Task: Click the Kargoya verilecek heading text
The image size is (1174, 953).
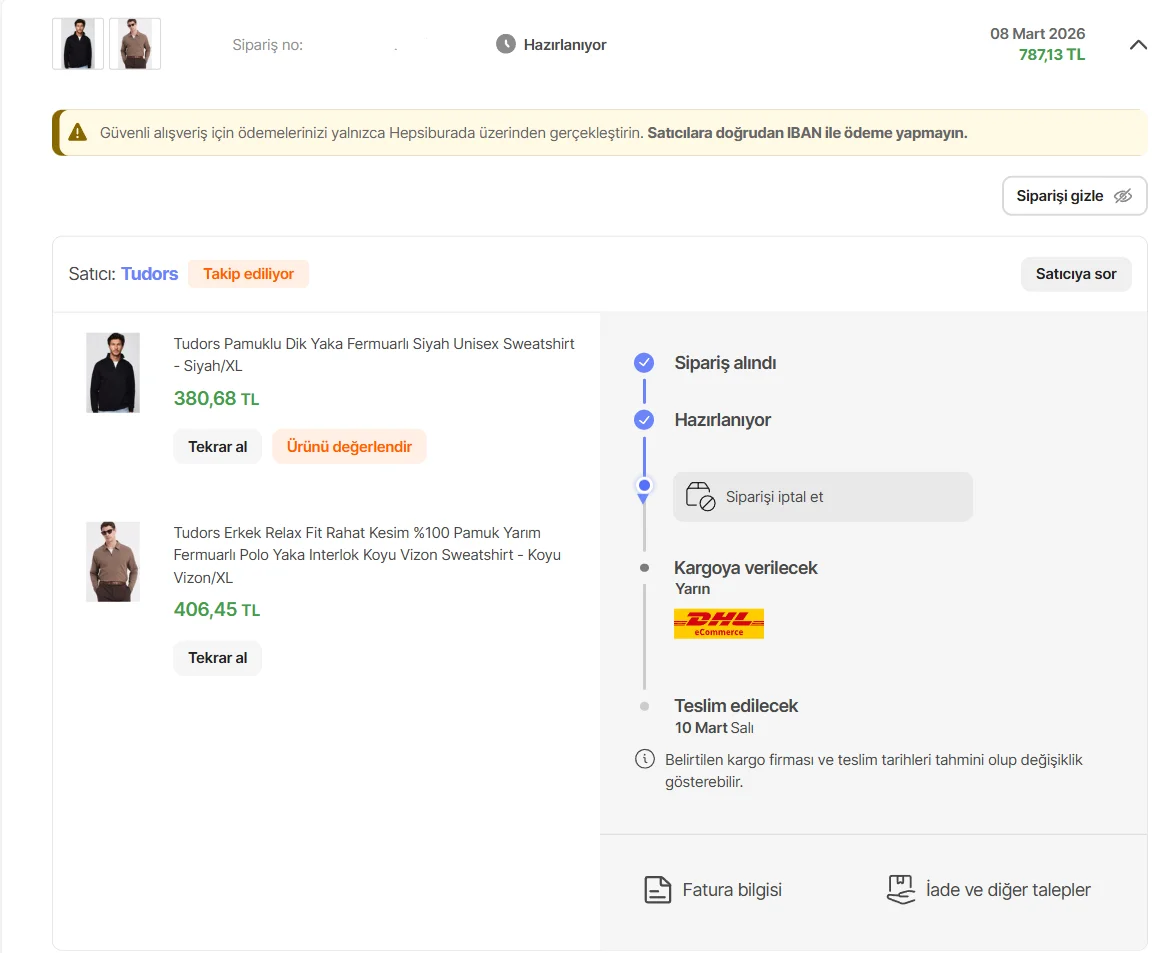Action: coord(746,568)
